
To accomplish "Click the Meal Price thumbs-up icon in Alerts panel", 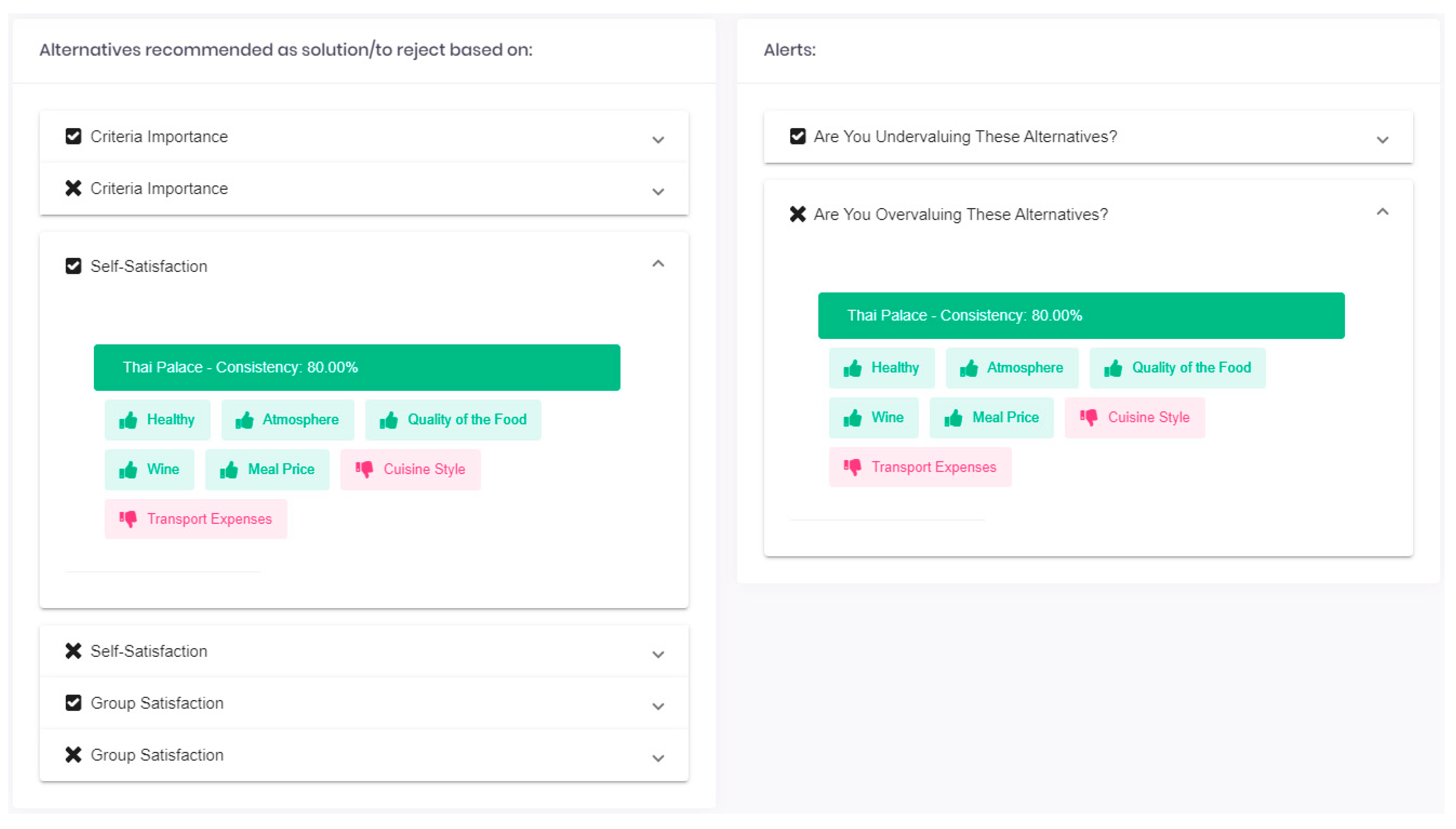I will (954, 418).
